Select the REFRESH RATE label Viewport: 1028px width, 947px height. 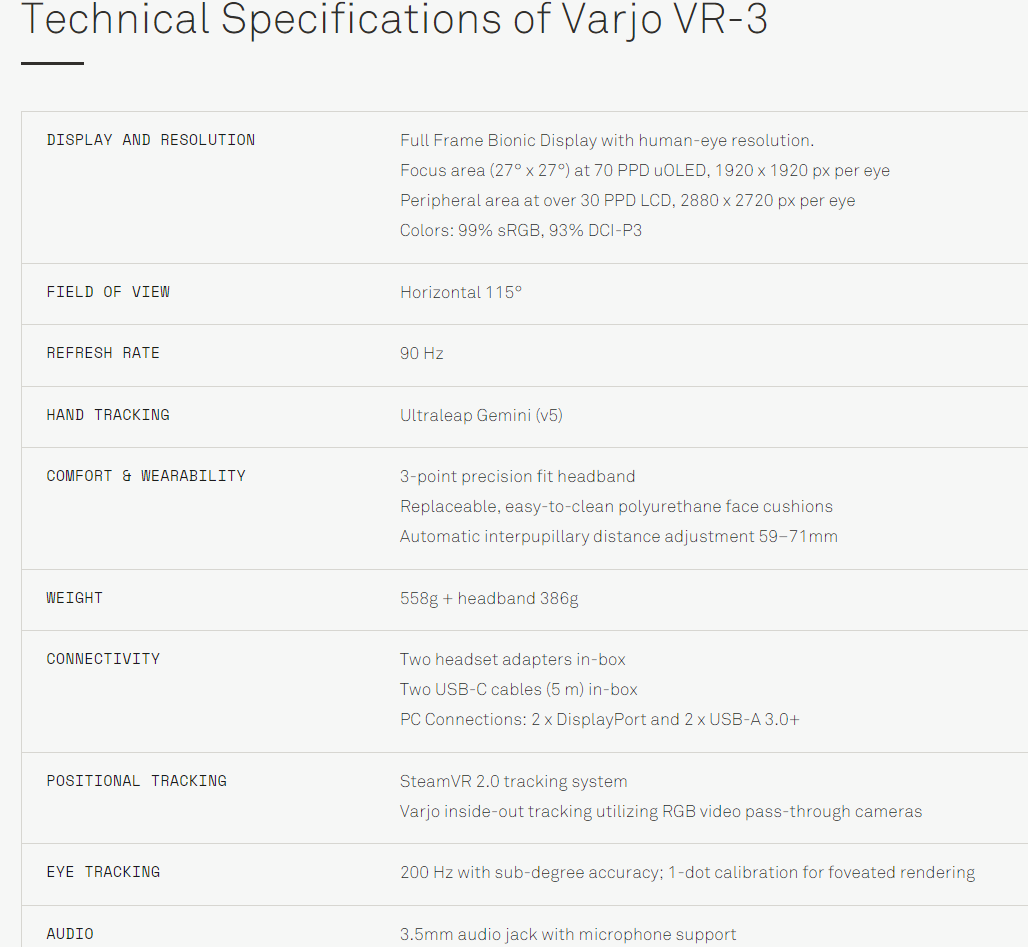(x=103, y=353)
